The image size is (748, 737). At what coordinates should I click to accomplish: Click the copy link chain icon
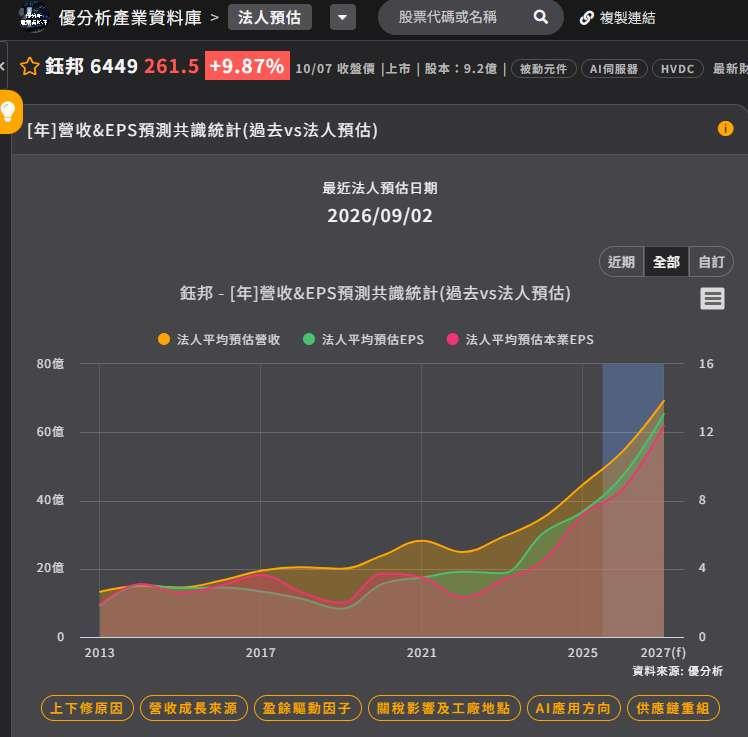(x=586, y=18)
